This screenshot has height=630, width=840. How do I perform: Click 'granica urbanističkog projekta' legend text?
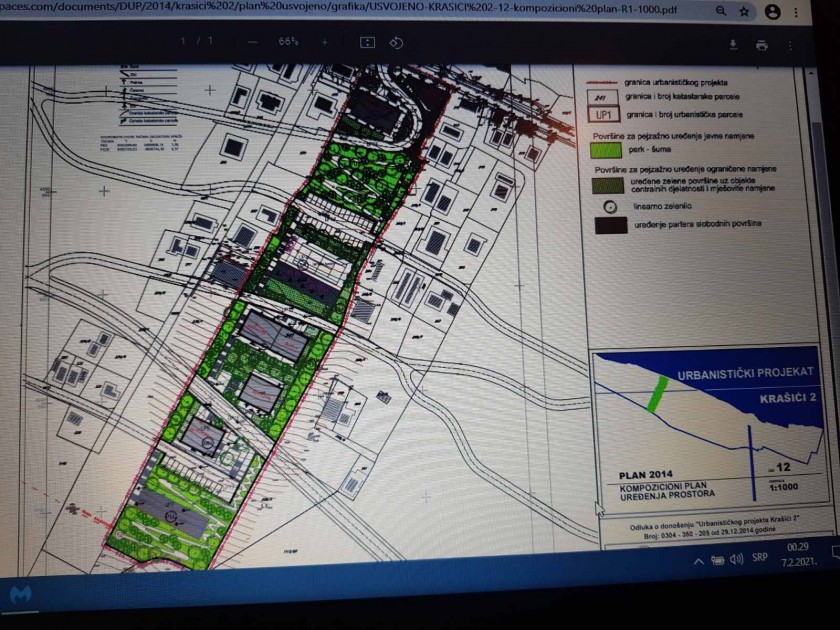675,82
